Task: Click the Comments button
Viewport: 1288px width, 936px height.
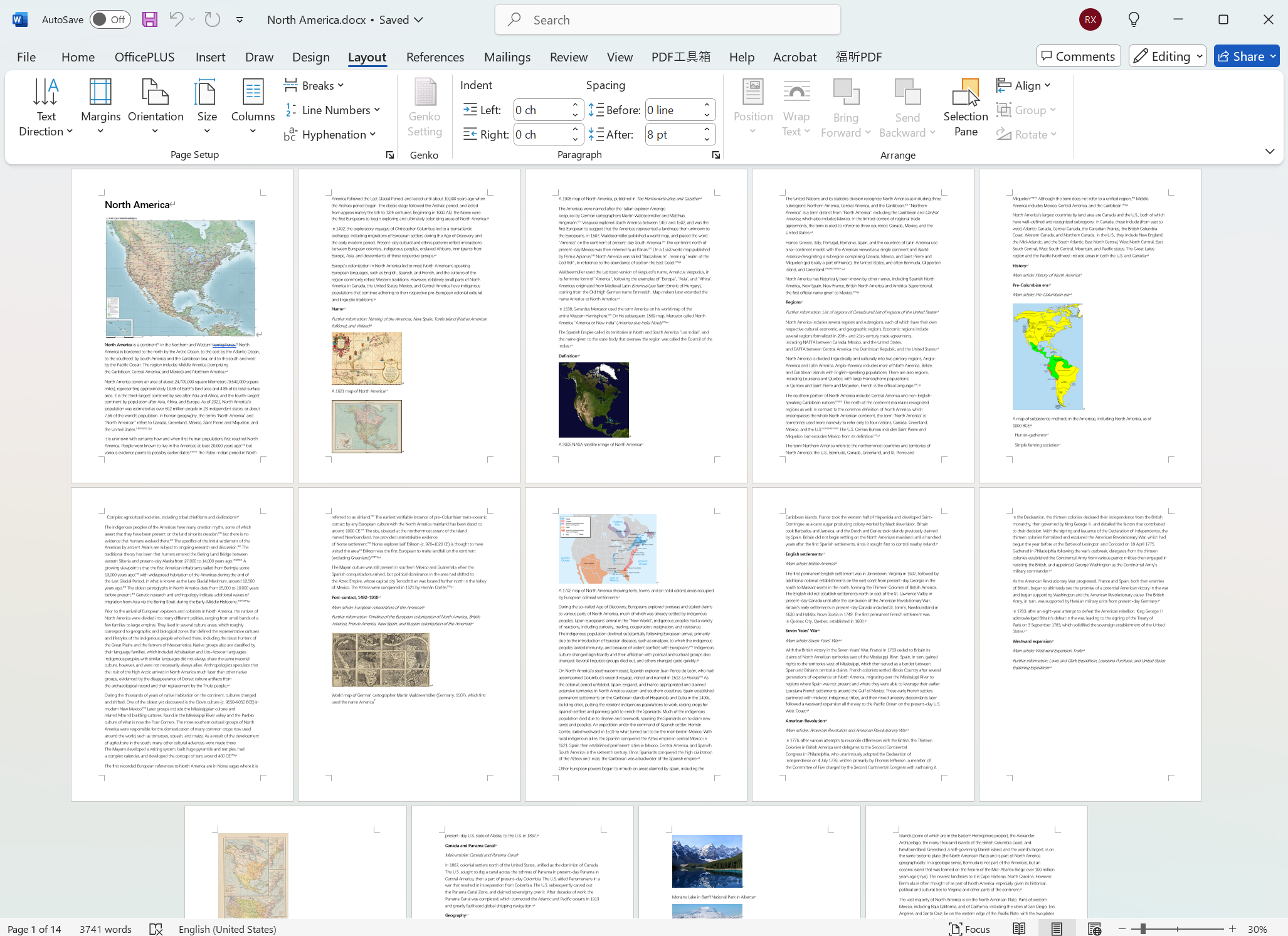Action: (1079, 56)
